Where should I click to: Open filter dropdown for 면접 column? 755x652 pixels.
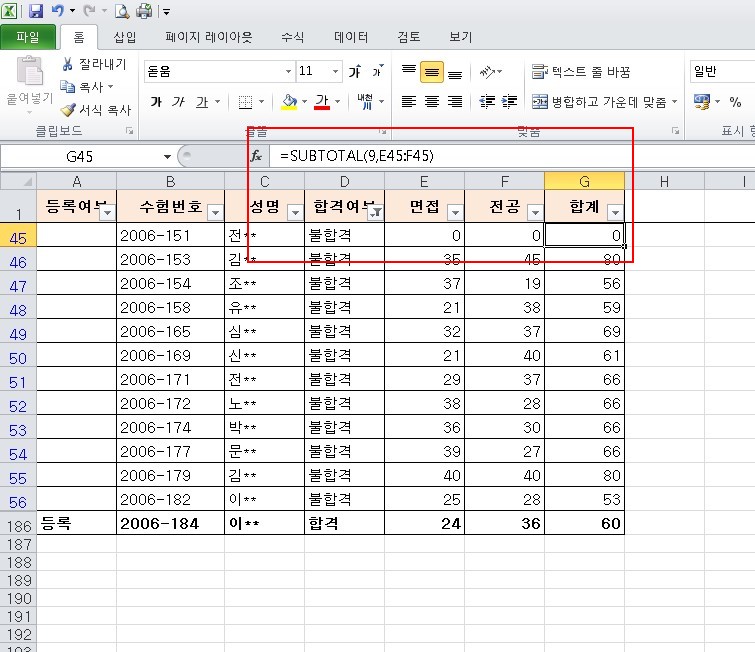point(455,212)
